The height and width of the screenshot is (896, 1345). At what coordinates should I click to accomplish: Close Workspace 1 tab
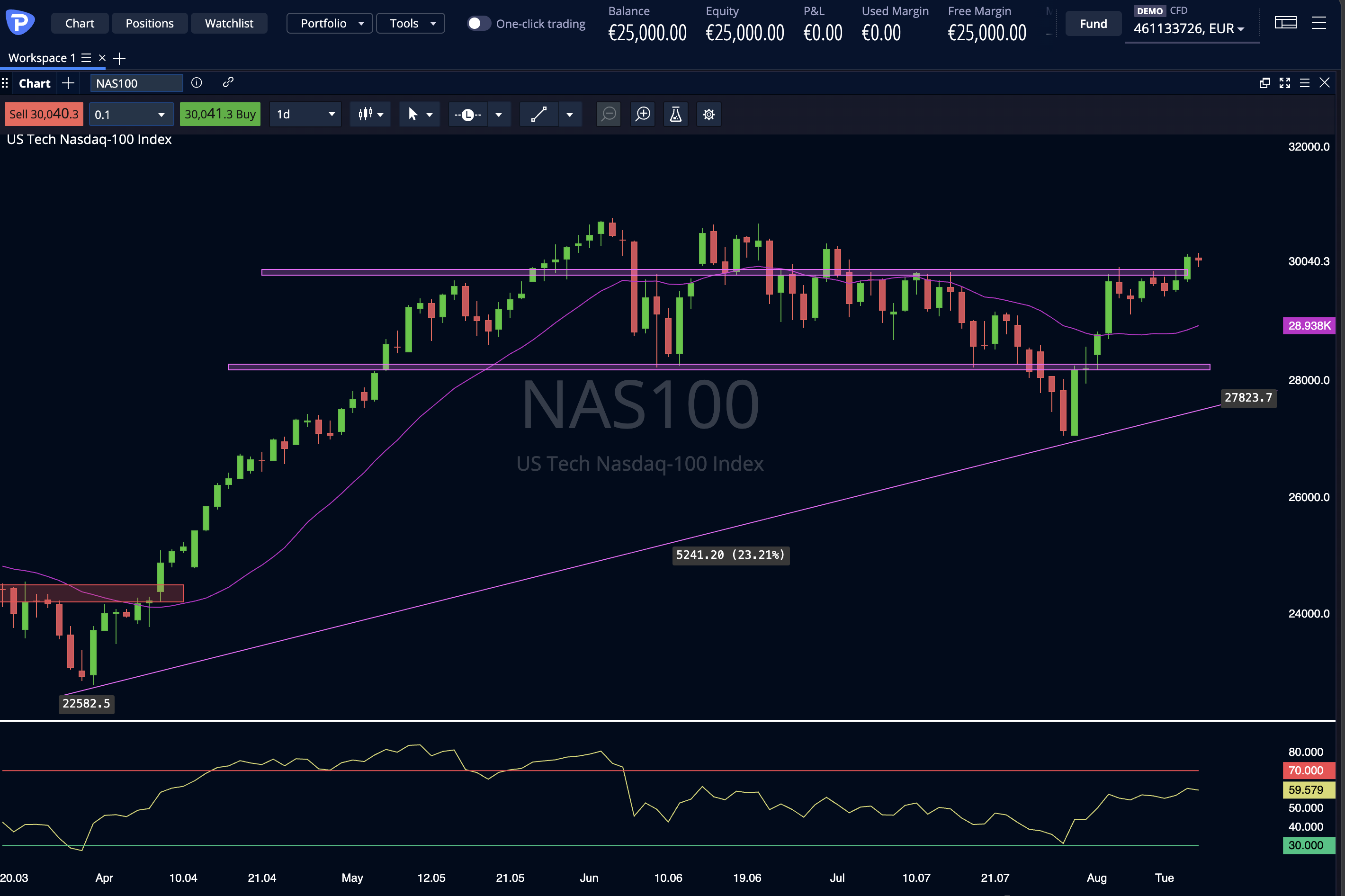[102, 58]
